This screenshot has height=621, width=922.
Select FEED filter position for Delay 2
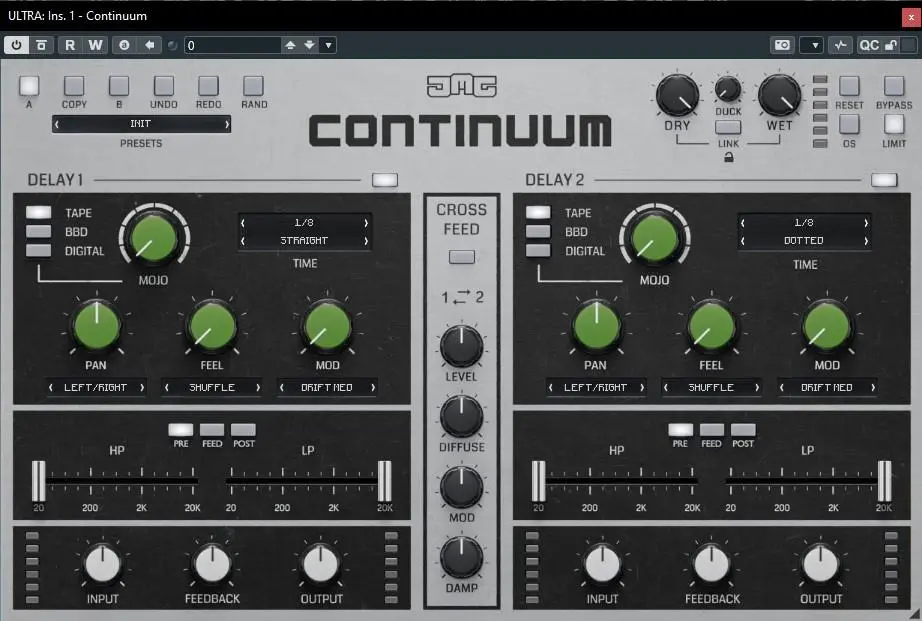711,429
